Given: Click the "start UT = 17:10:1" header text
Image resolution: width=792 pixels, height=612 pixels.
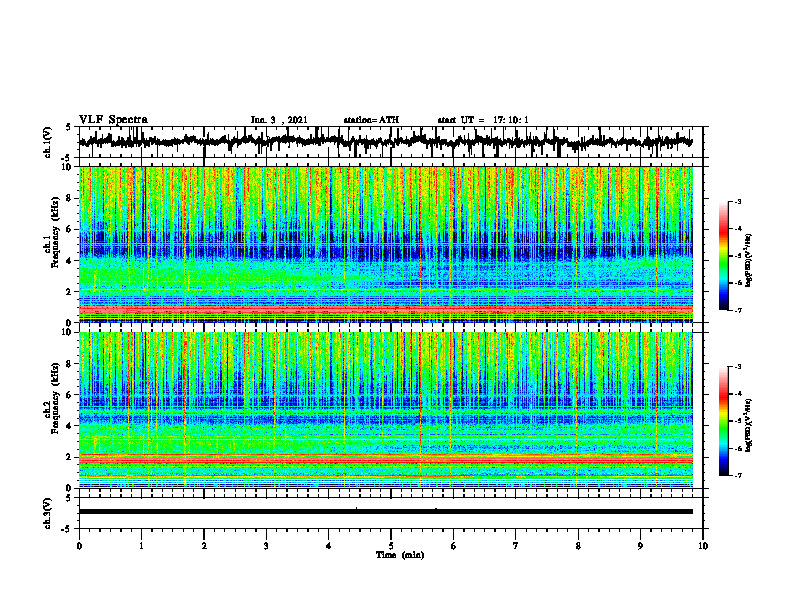Looking at the screenshot, I should (483, 120).
